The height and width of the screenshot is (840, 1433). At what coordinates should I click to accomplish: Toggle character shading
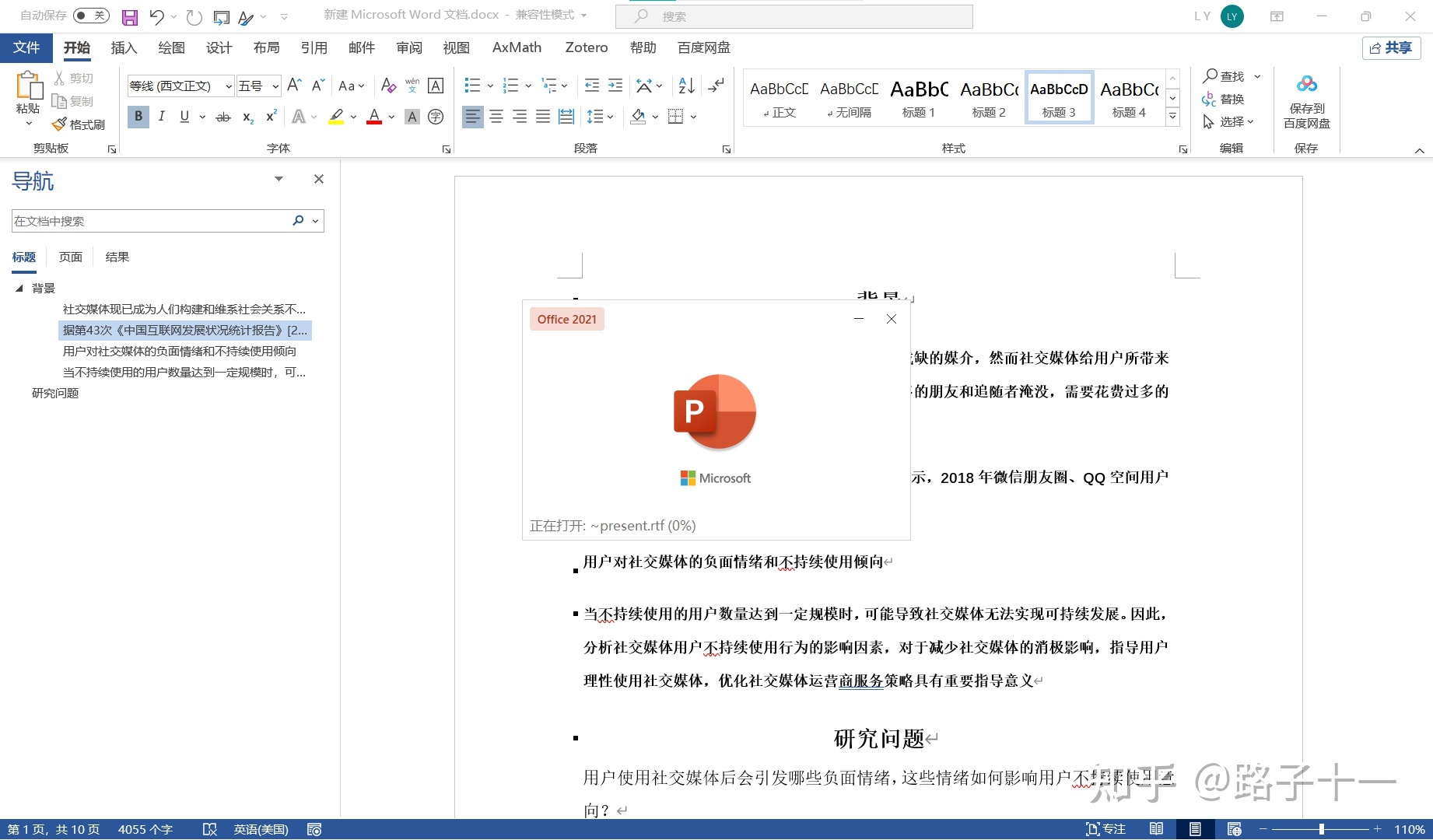coord(412,117)
